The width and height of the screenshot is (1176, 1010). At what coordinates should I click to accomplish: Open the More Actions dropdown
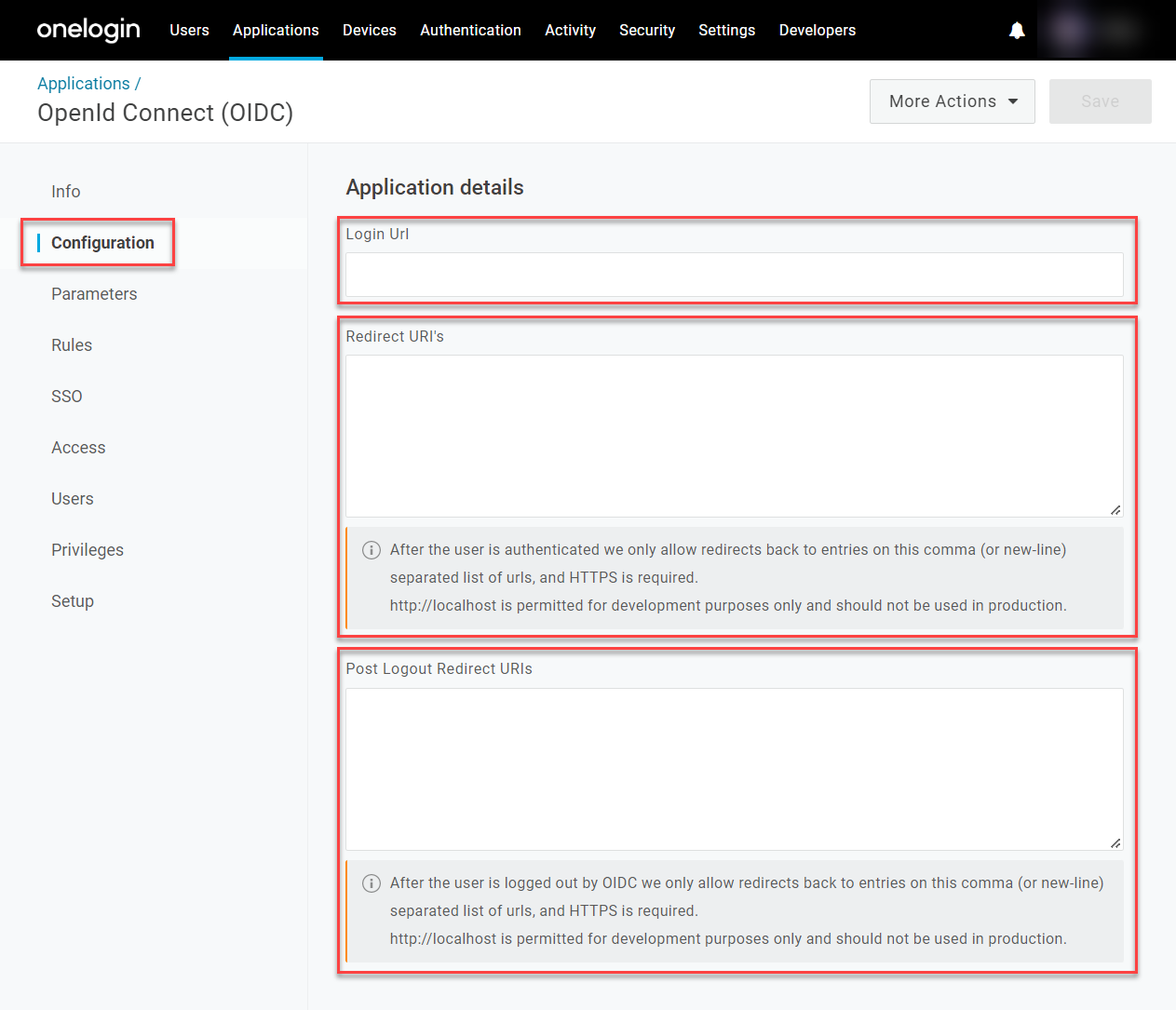coord(951,101)
